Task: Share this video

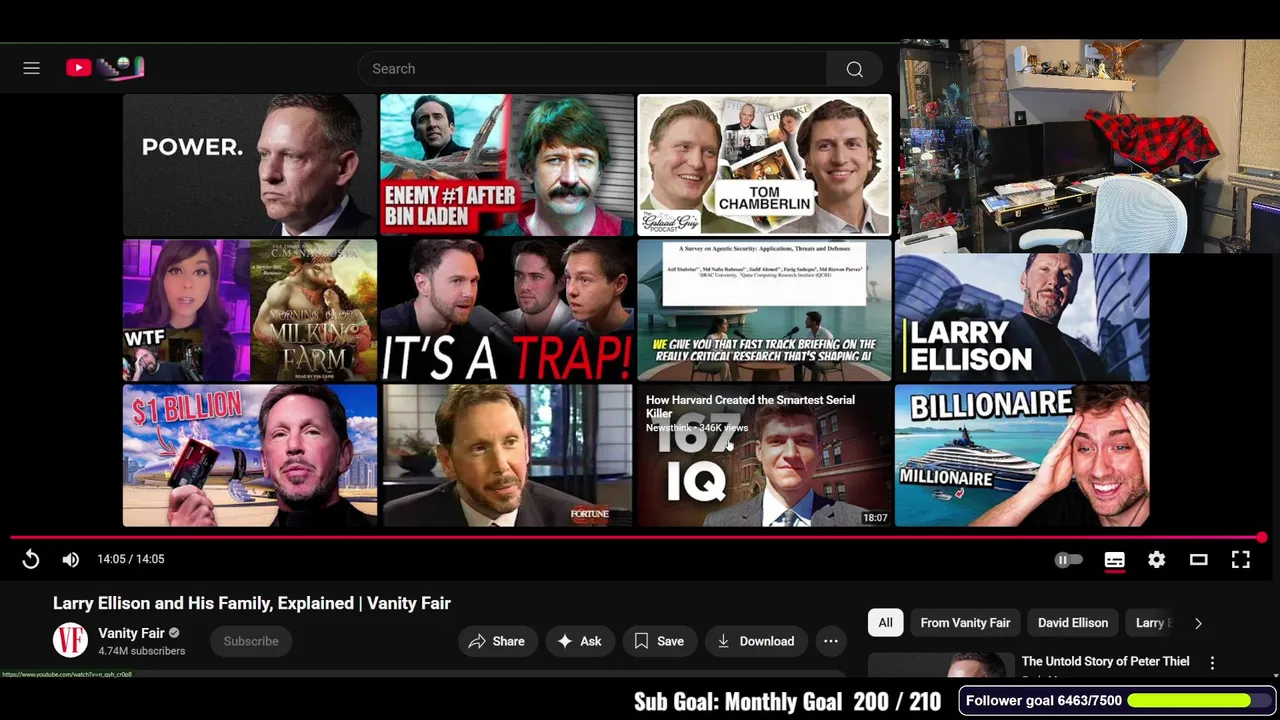Action: [x=497, y=641]
